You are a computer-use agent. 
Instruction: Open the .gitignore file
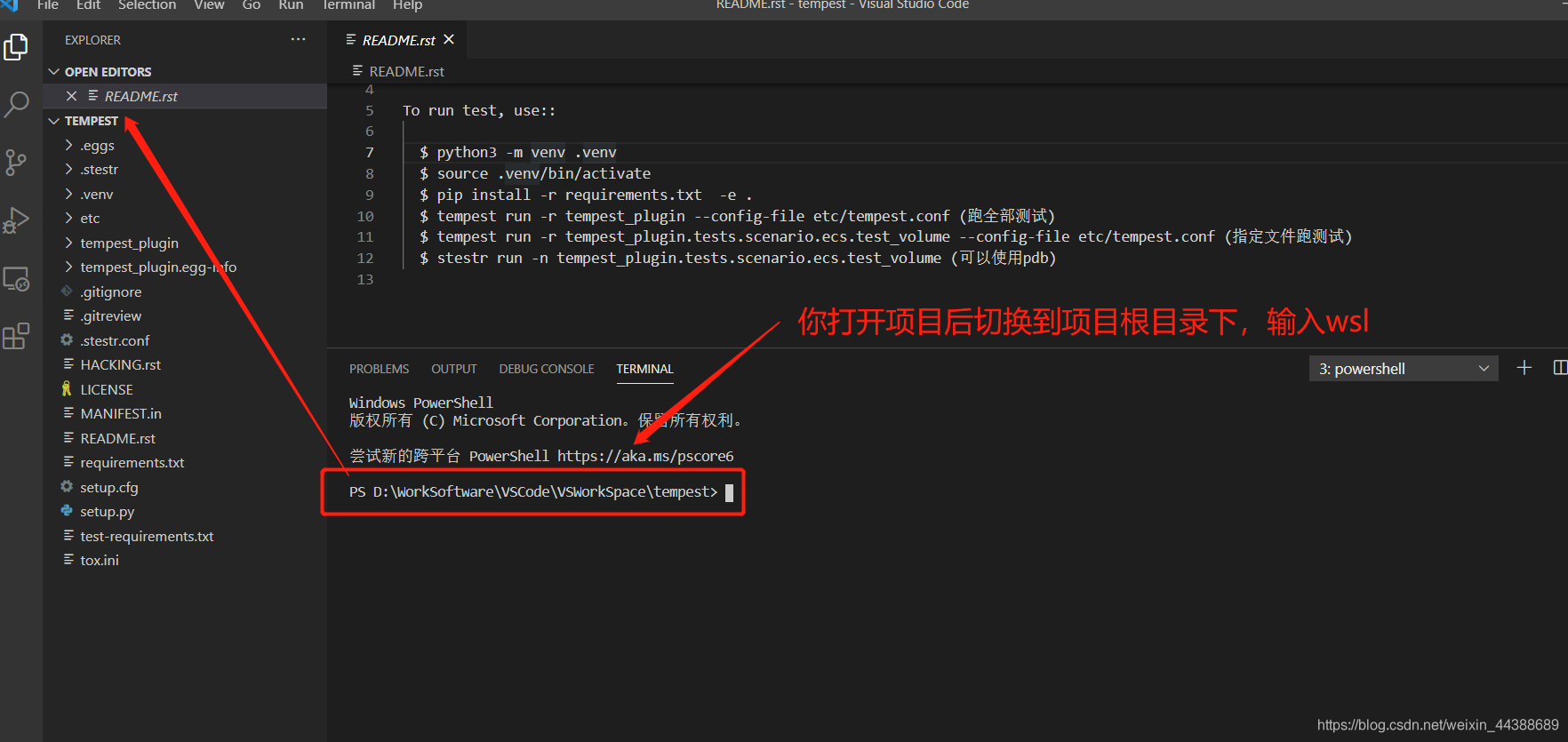click(111, 291)
